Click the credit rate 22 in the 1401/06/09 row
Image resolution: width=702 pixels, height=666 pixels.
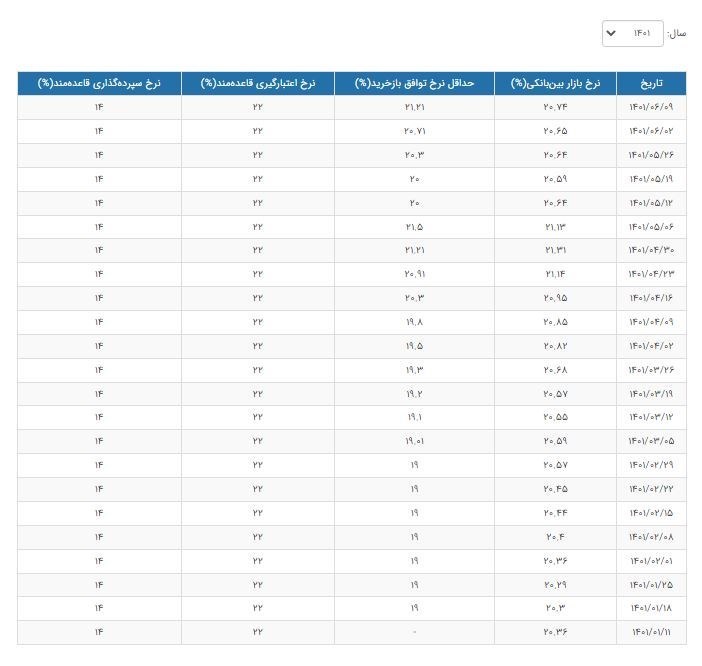click(x=257, y=107)
